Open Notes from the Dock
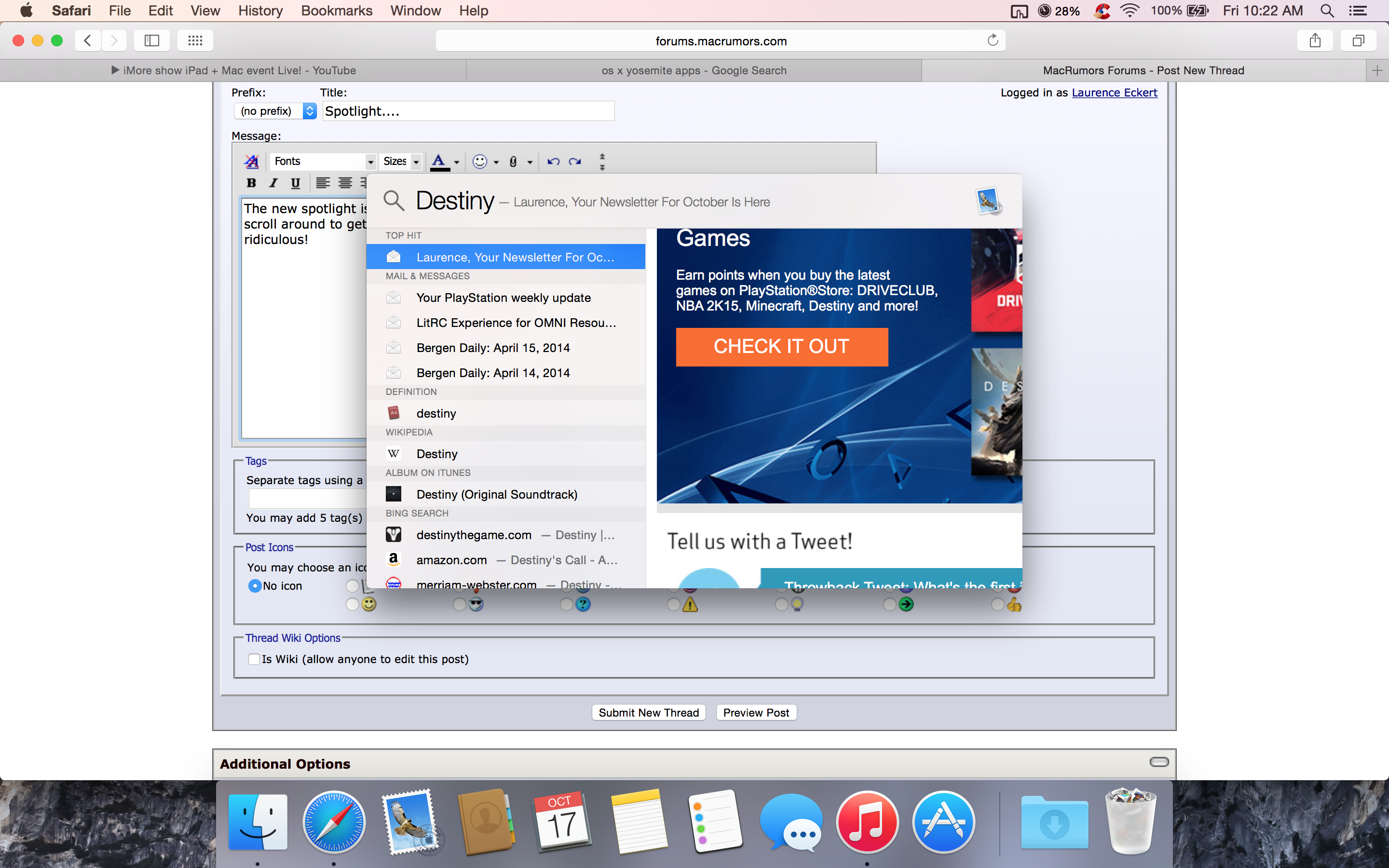 click(639, 822)
